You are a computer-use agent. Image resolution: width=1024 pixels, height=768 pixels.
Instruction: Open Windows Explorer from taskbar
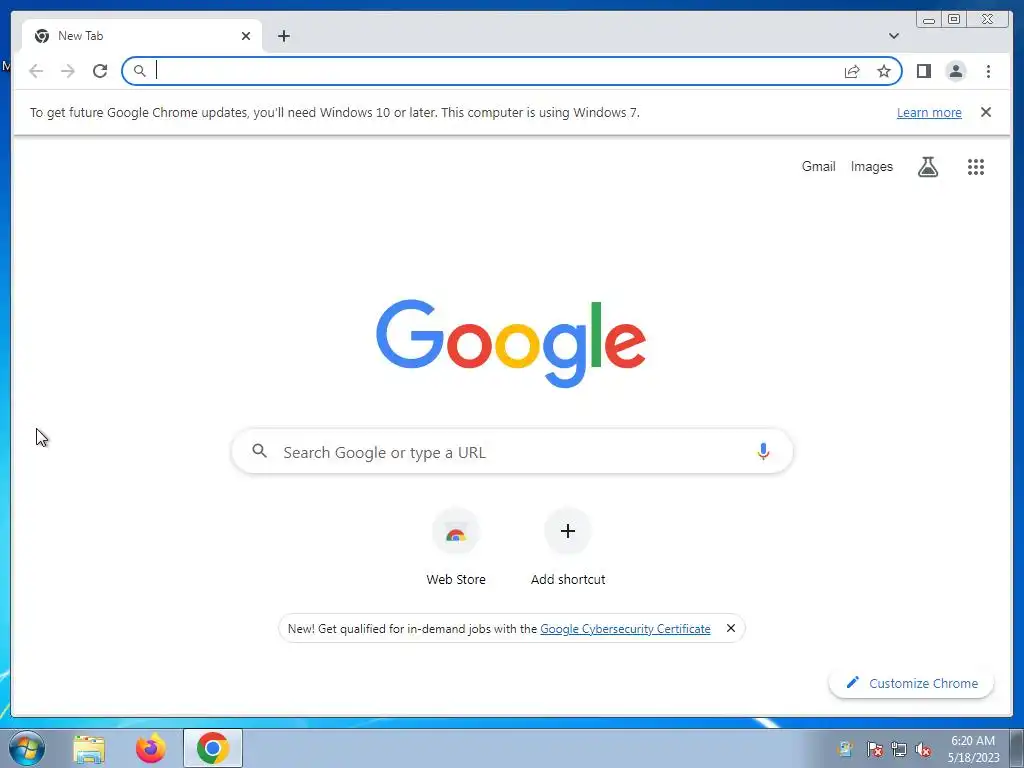click(89, 748)
